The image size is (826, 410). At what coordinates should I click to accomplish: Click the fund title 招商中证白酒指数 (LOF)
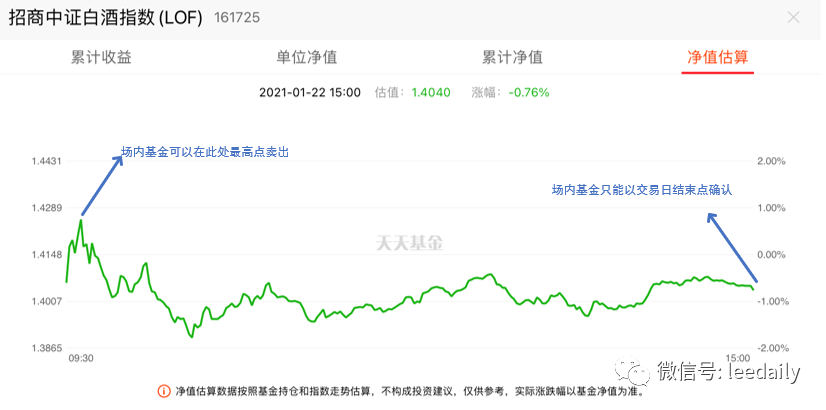[x=105, y=17]
